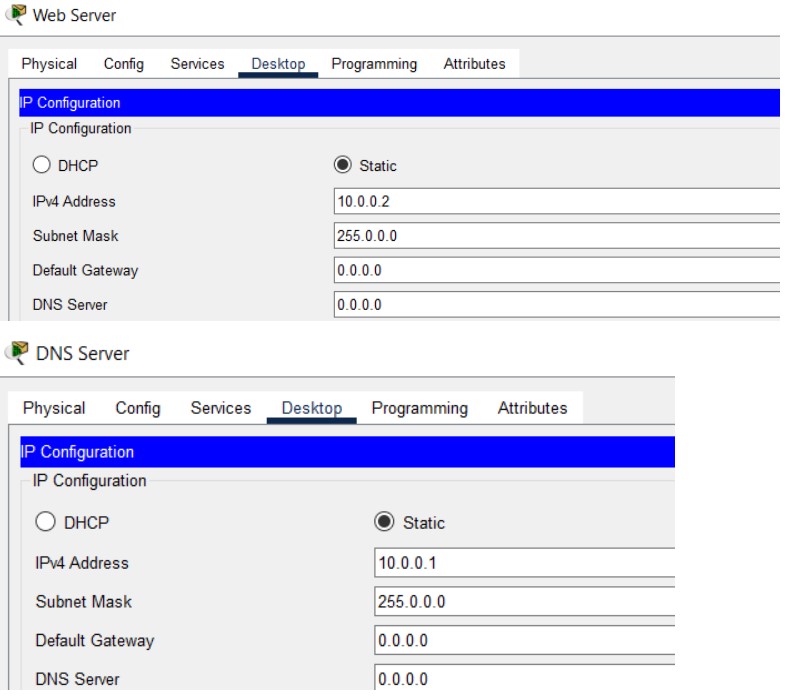The width and height of the screenshot is (788, 697).
Task: Open Physical tab in Web Server window
Action: [49, 64]
